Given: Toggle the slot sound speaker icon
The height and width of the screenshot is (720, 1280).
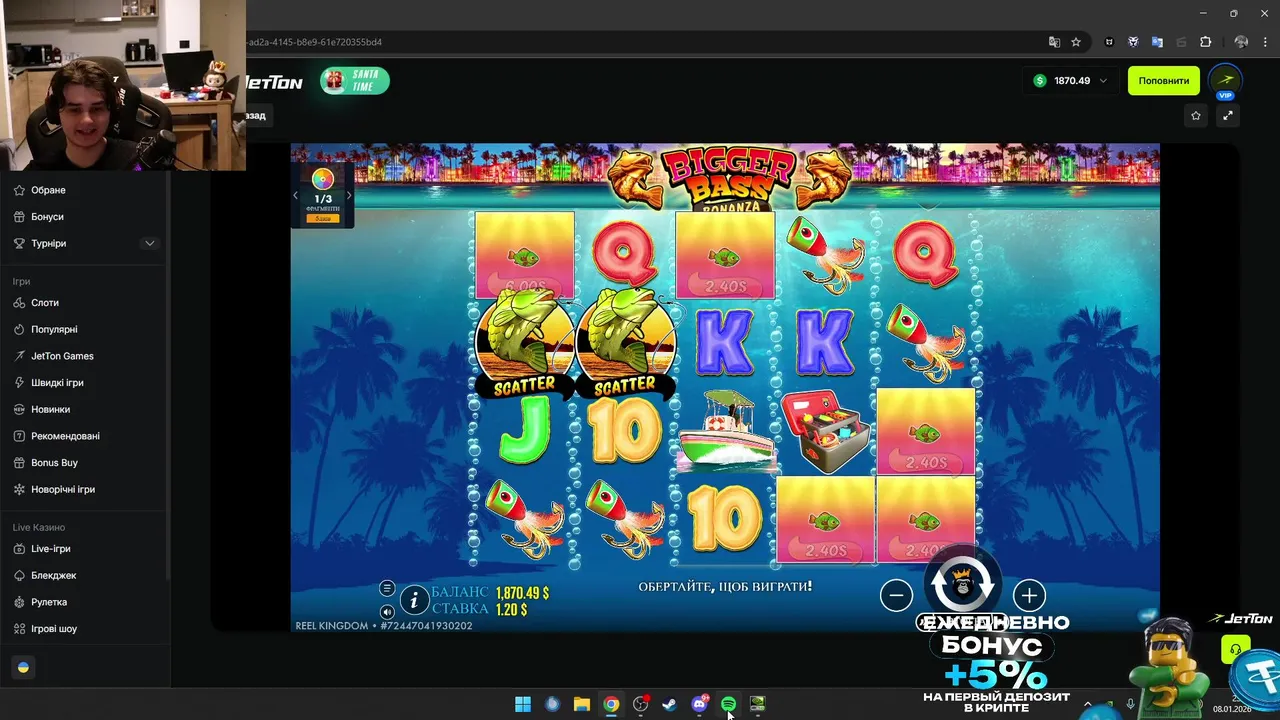Looking at the screenshot, I should point(387,611).
